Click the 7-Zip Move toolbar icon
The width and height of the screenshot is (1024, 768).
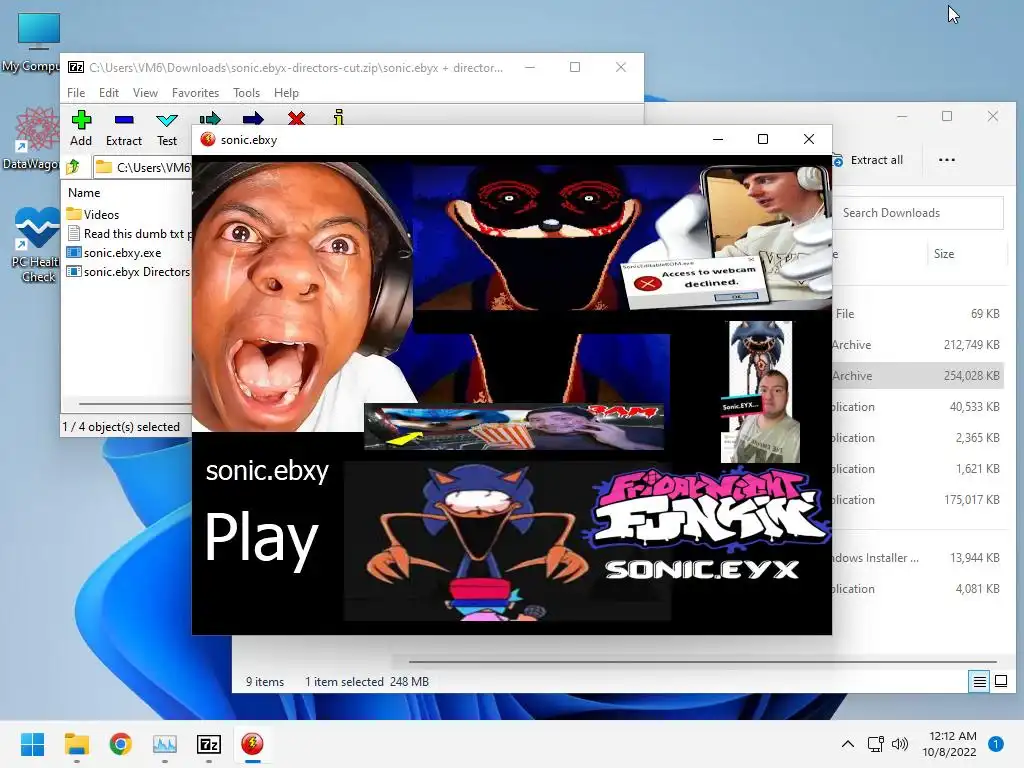coord(253,118)
